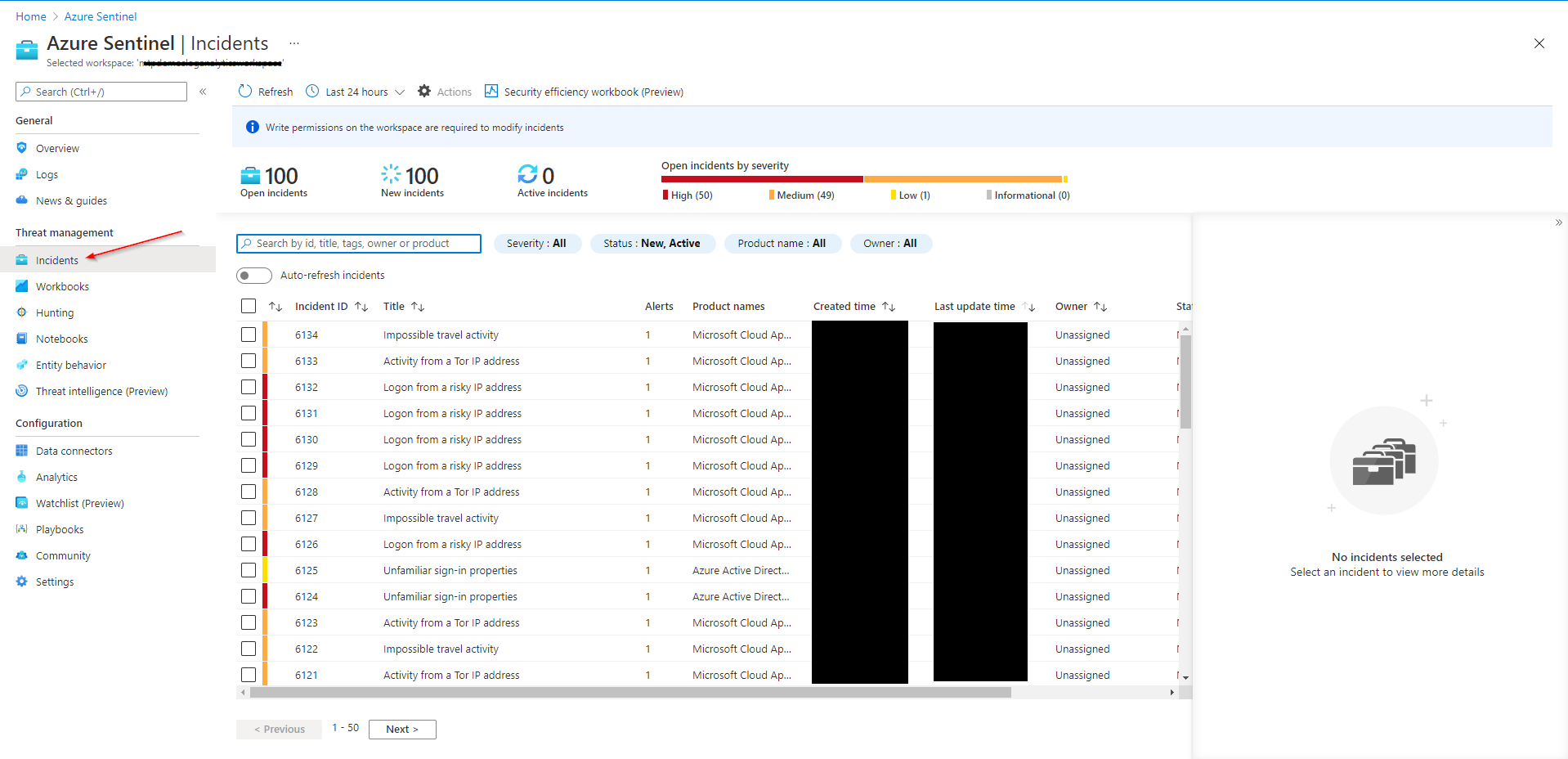This screenshot has width=1568, height=759.
Task: Click the horizontal table scrollbar
Action: click(630, 693)
